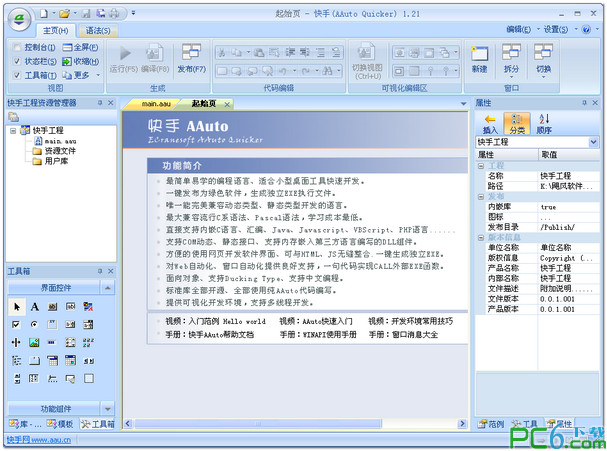Click the 新建 new window icon
Screen dimensions: 607x451
479,53
